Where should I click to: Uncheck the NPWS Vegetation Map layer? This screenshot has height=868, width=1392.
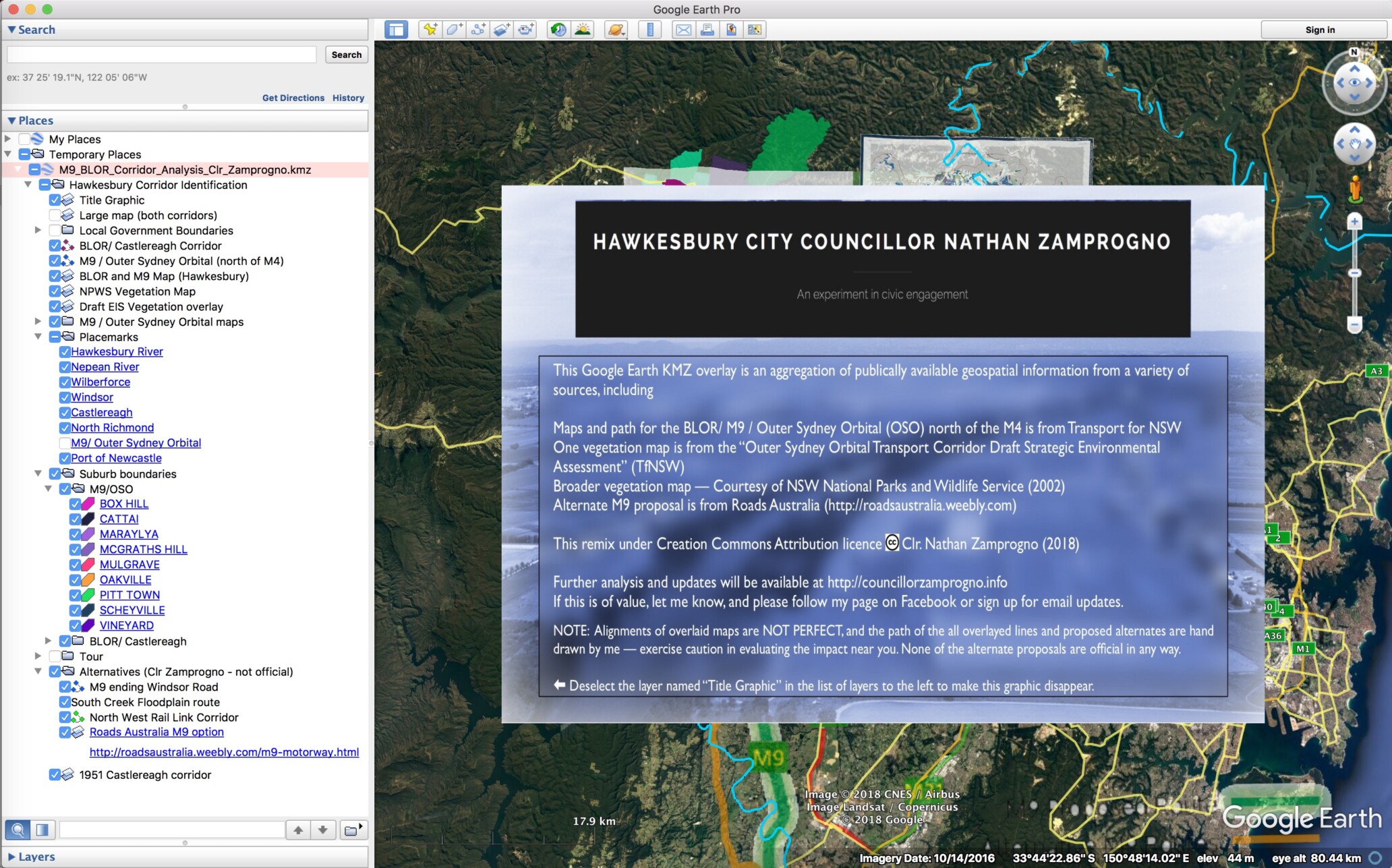[x=55, y=291]
